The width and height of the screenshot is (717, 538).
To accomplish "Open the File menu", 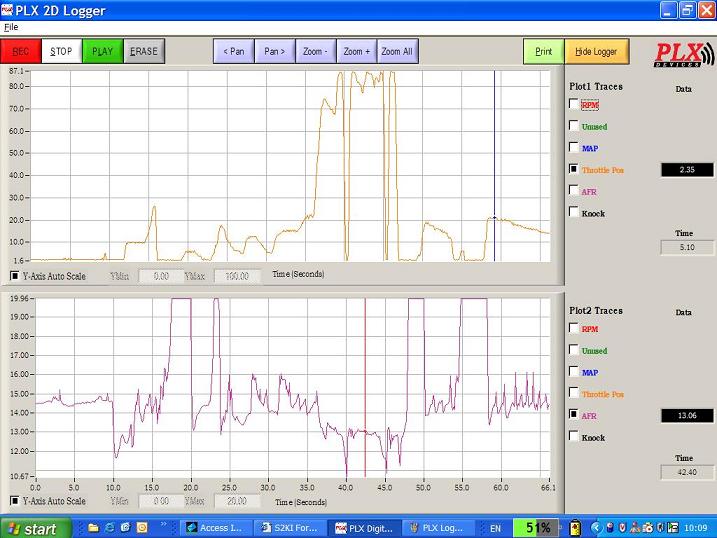I will pos(11,27).
